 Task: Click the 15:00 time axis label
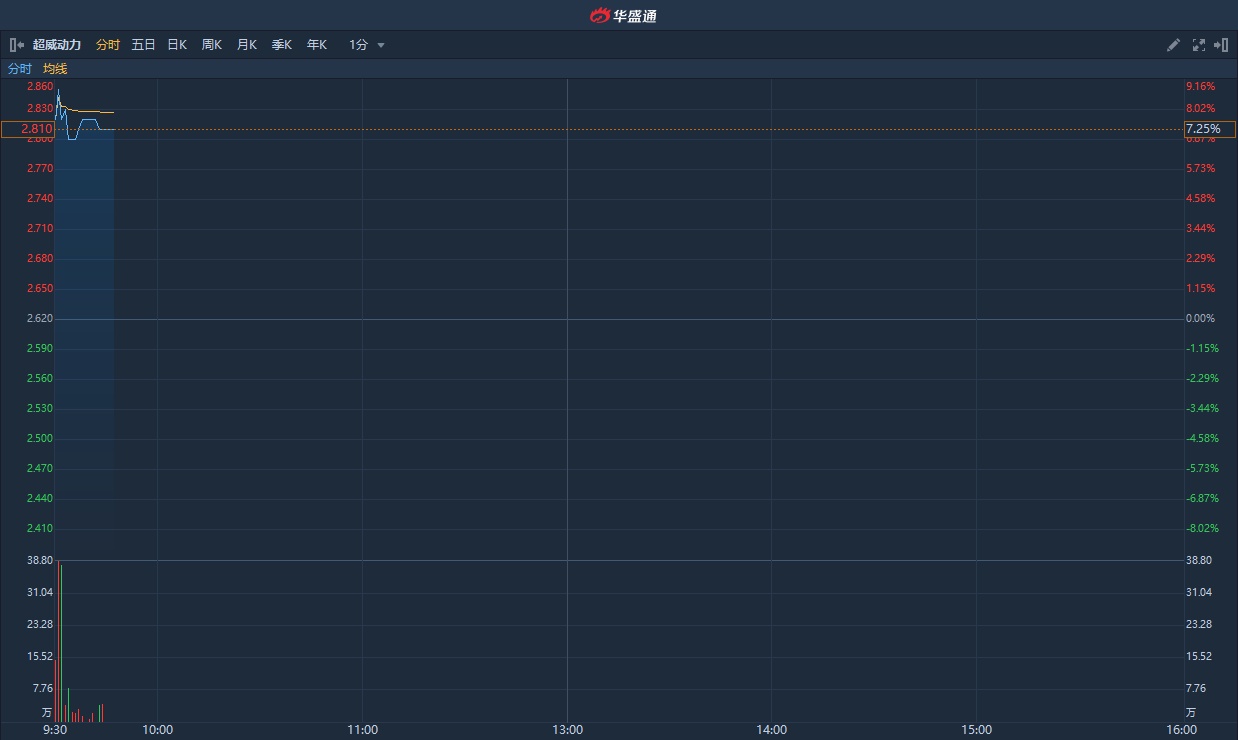point(976,730)
